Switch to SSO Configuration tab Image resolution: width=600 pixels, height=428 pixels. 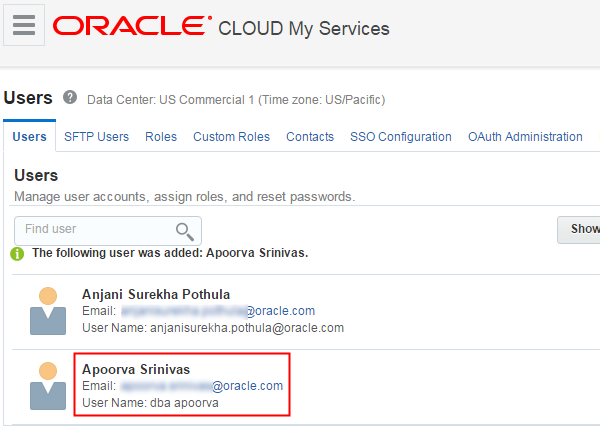point(400,137)
